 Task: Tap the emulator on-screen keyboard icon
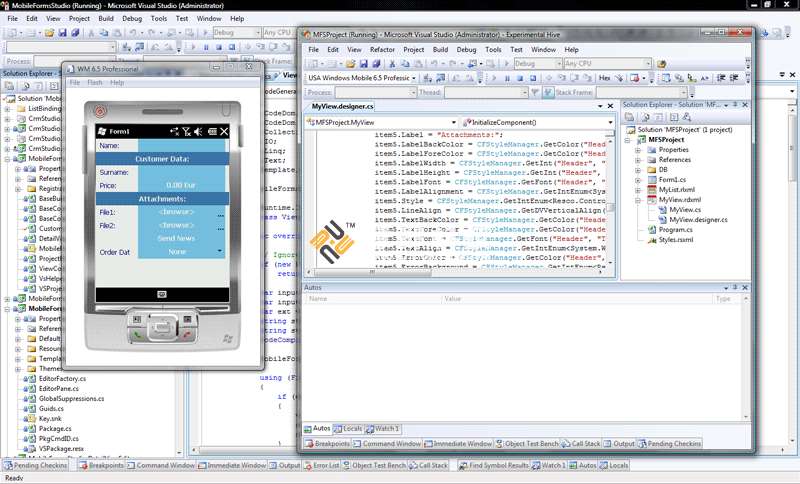(x=162, y=293)
